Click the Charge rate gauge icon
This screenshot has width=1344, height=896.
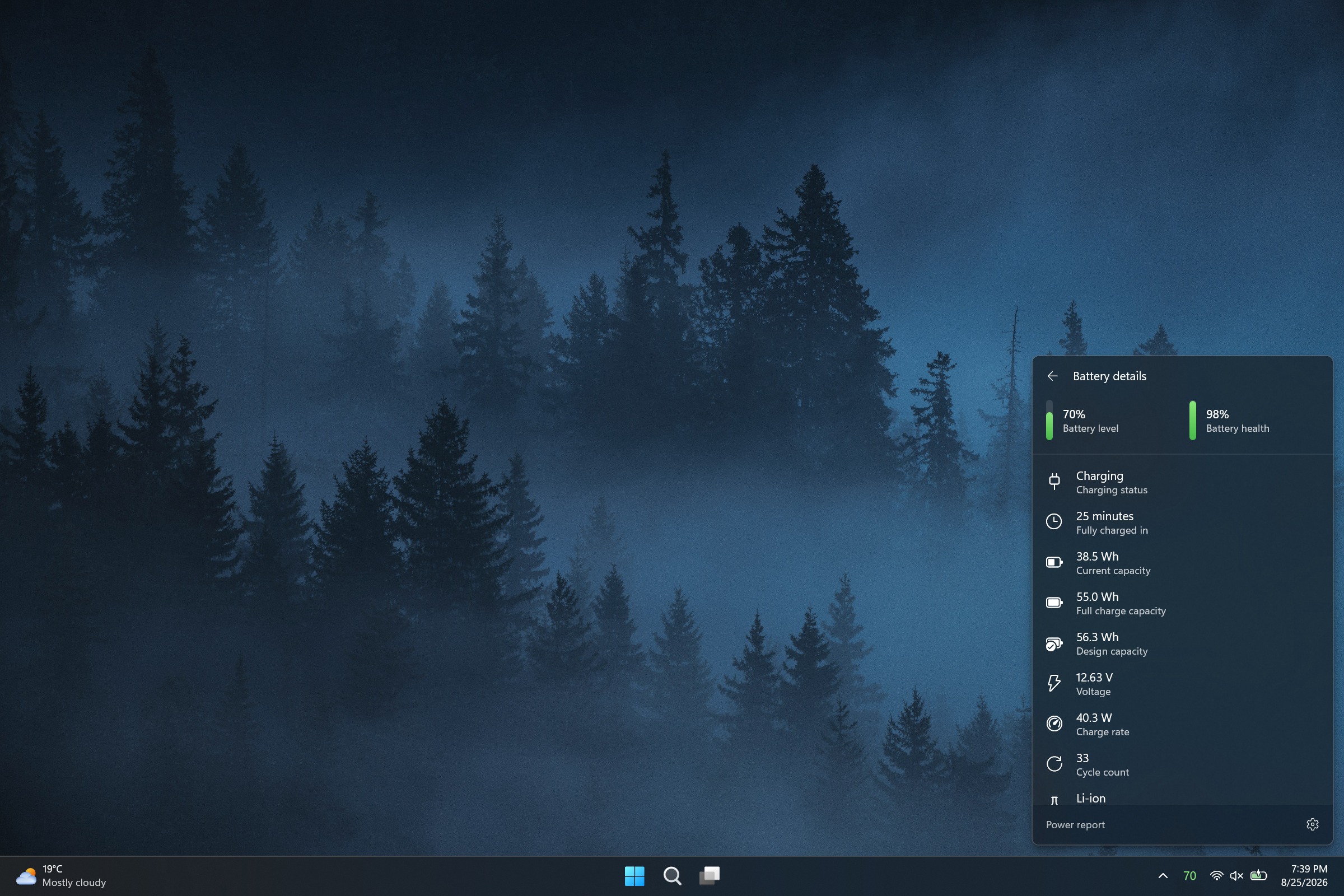[x=1054, y=724]
